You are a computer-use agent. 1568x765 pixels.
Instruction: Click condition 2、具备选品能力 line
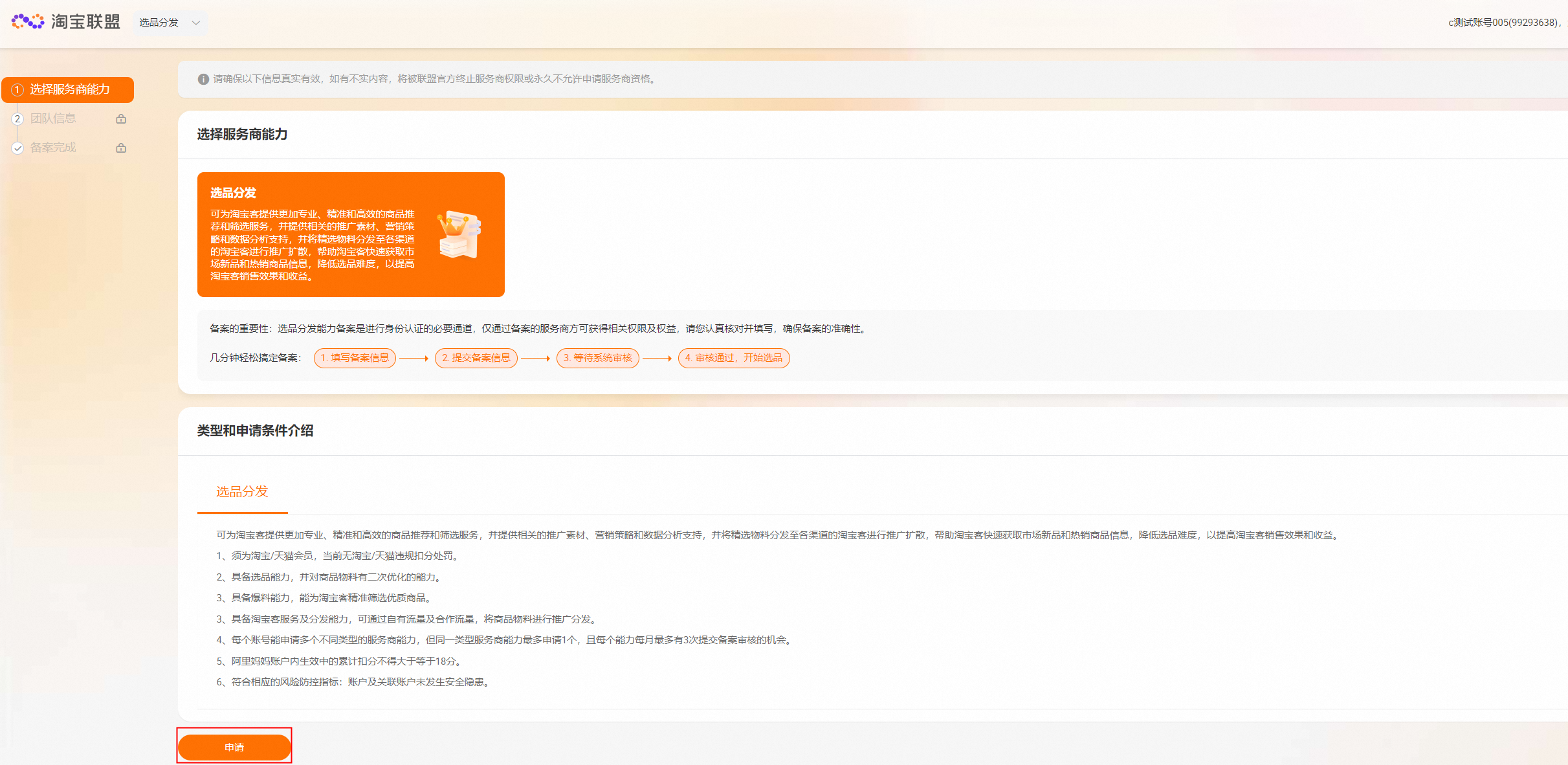[x=330, y=577]
